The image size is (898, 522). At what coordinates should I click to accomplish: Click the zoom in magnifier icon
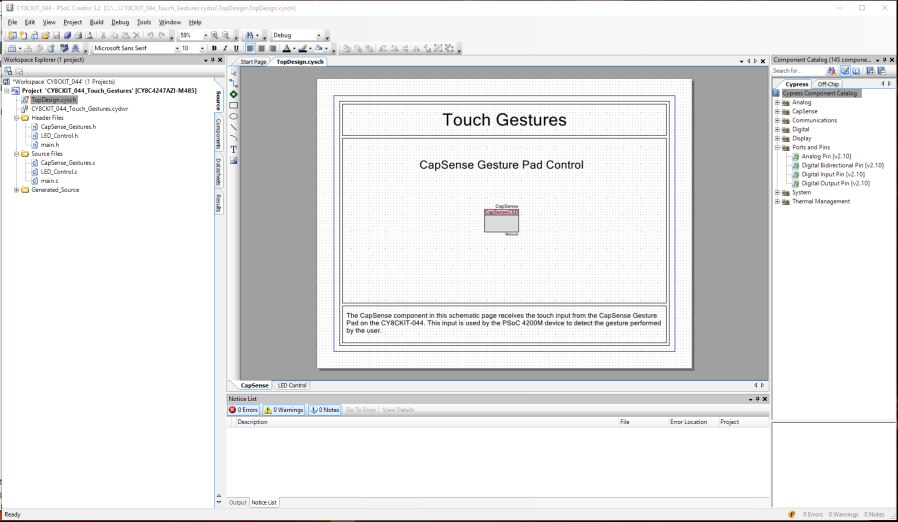click(214, 35)
